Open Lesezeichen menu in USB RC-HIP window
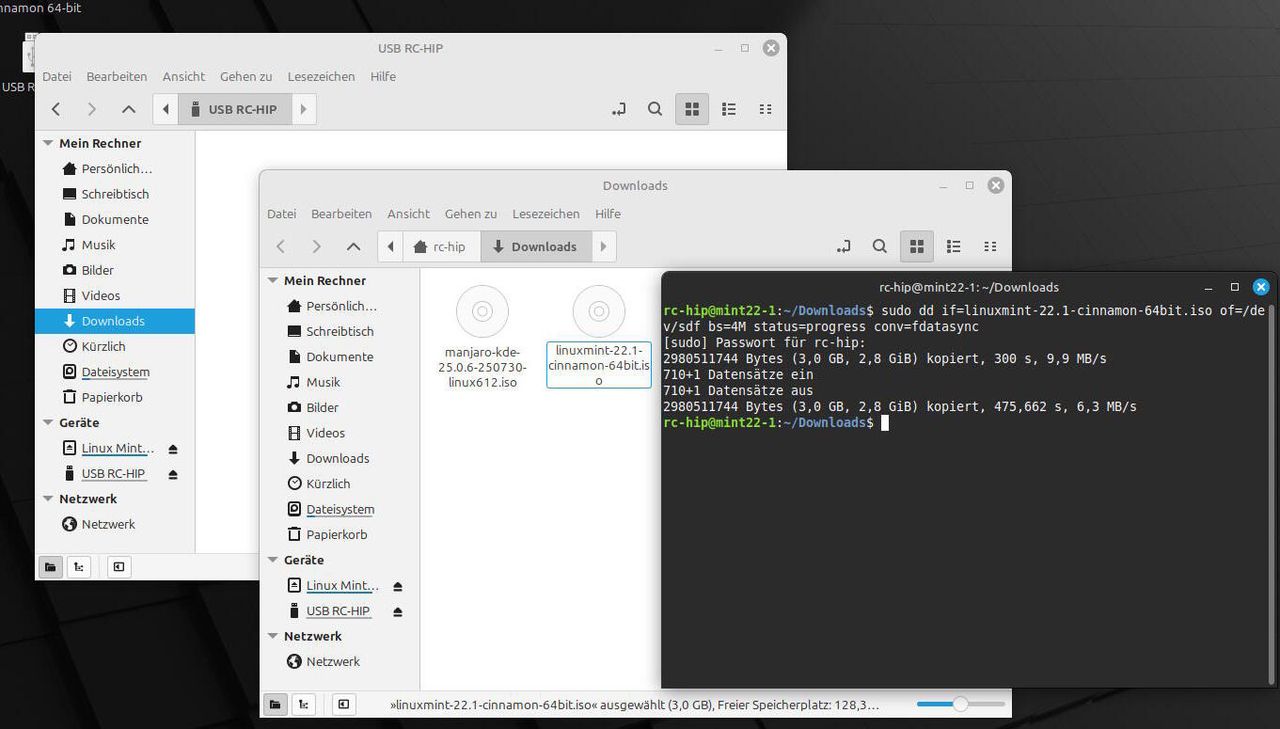The width and height of the screenshot is (1280, 729). (x=321, y=76)
